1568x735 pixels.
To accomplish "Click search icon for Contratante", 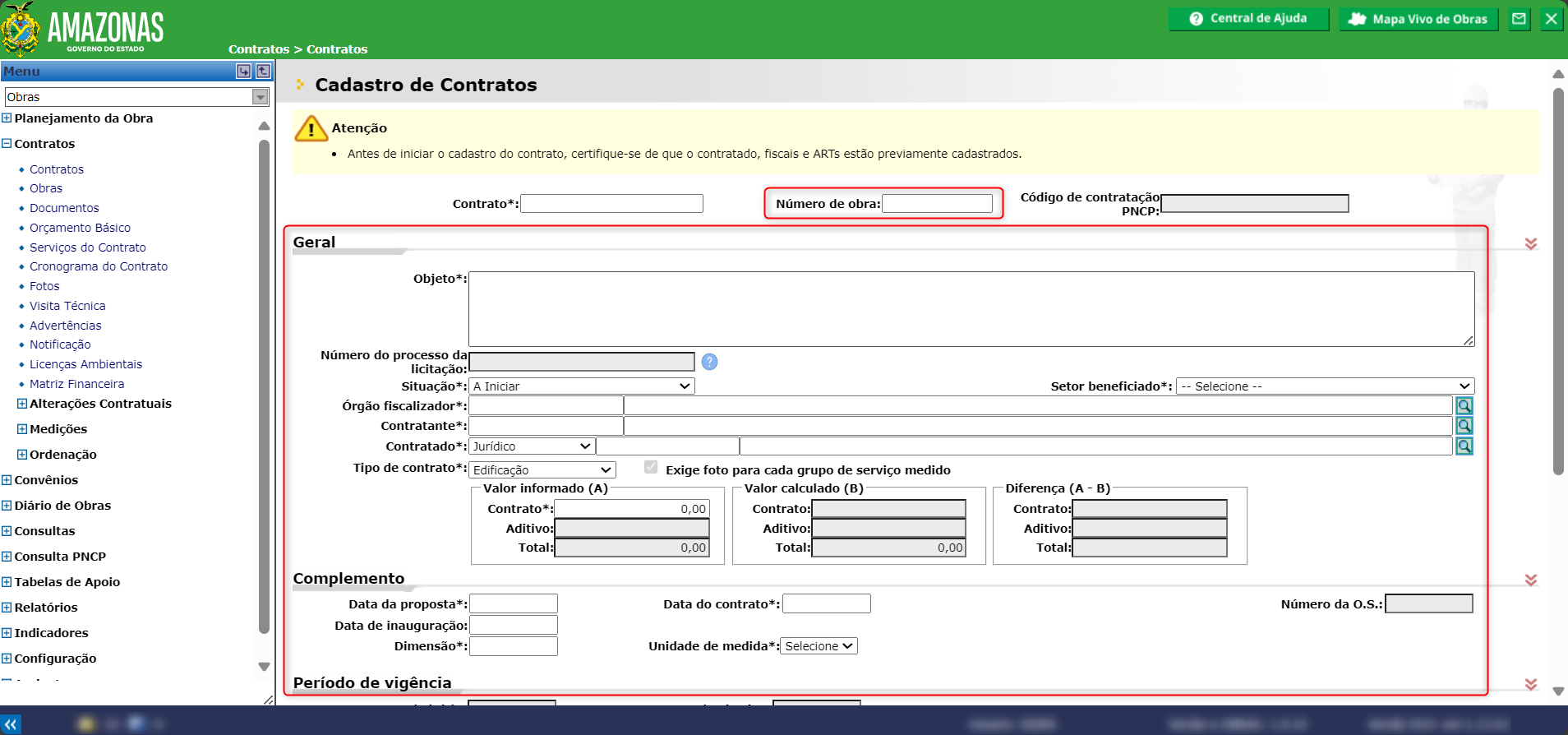I will (1464, 426).
